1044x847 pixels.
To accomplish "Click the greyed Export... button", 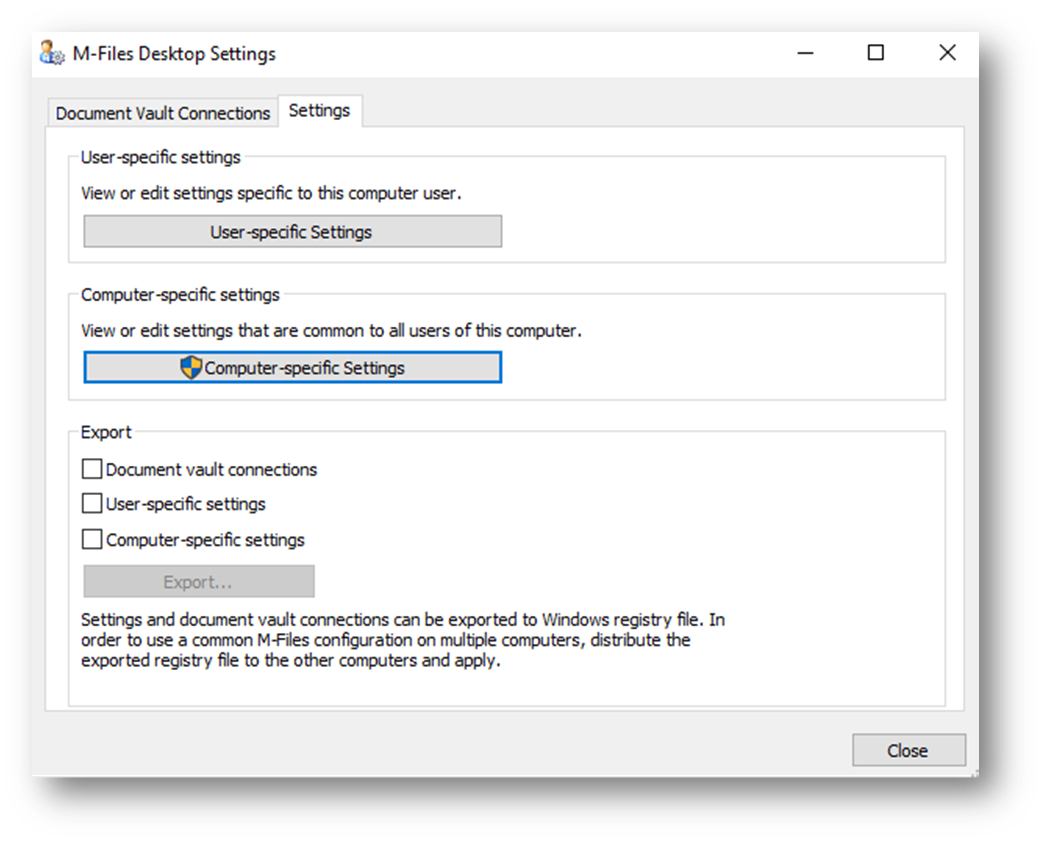I will pos(198,581).
